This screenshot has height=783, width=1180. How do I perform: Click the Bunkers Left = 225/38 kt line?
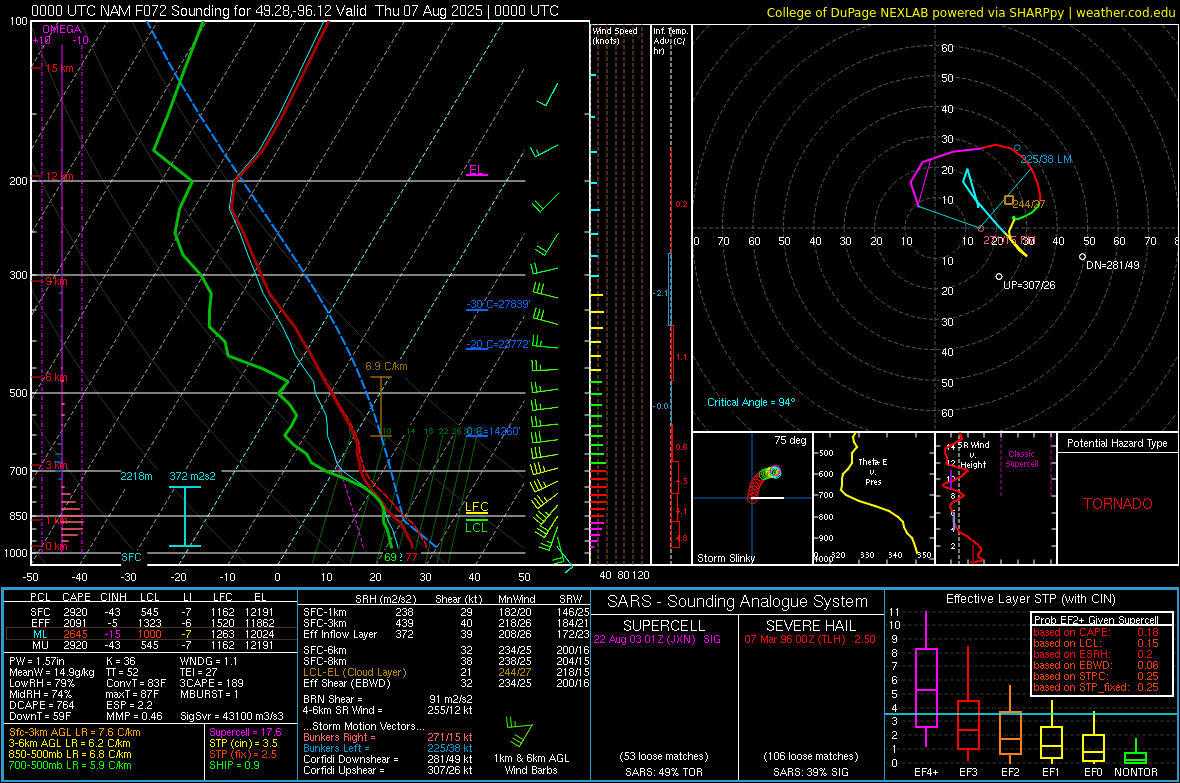(388, 748)
